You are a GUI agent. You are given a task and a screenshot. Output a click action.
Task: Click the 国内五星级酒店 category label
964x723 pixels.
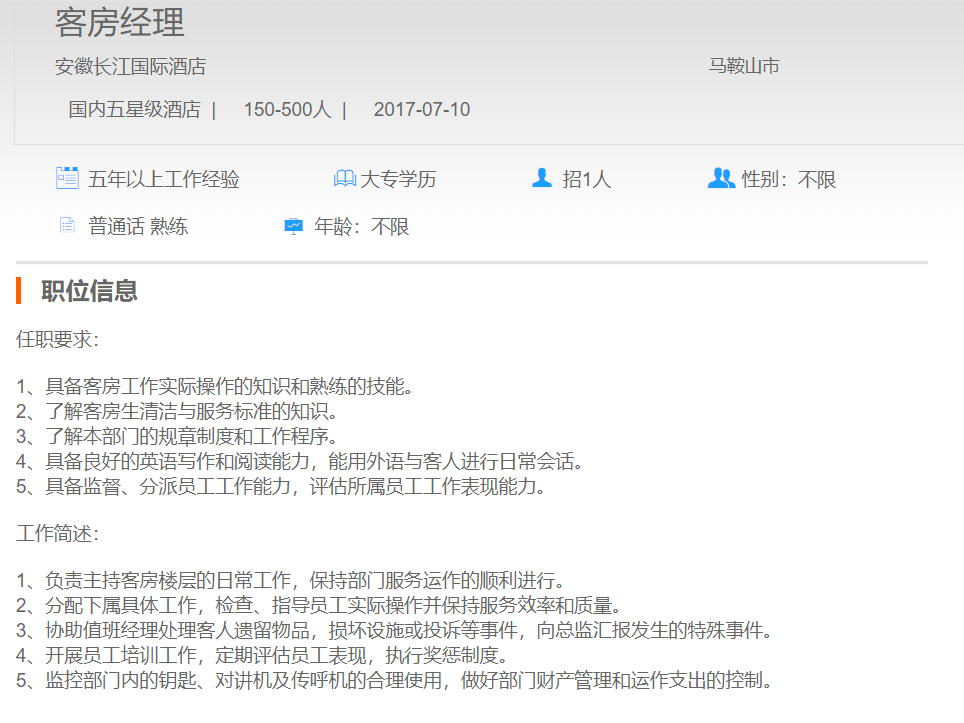click(134, 110)
